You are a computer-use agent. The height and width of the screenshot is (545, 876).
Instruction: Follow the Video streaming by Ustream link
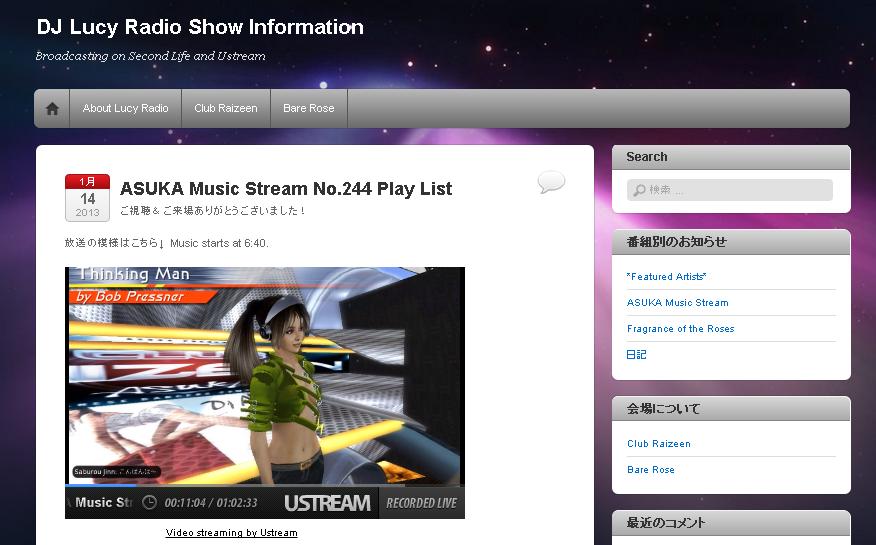[231, 533]
